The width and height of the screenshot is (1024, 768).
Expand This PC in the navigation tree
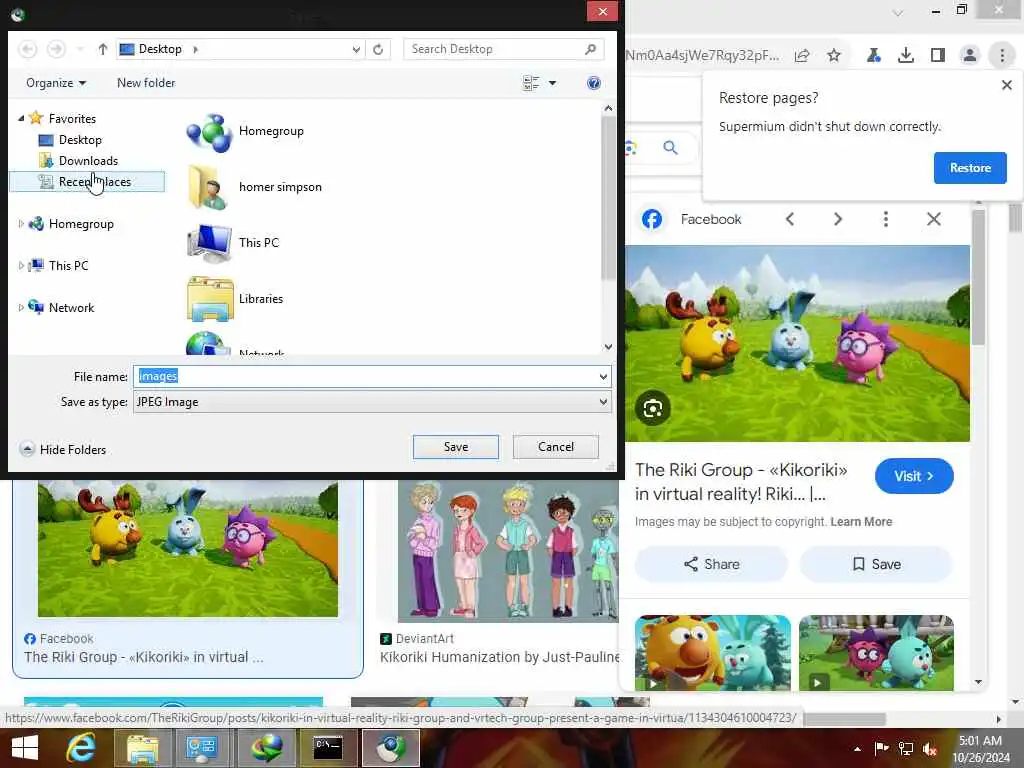(x=21, y=266)
